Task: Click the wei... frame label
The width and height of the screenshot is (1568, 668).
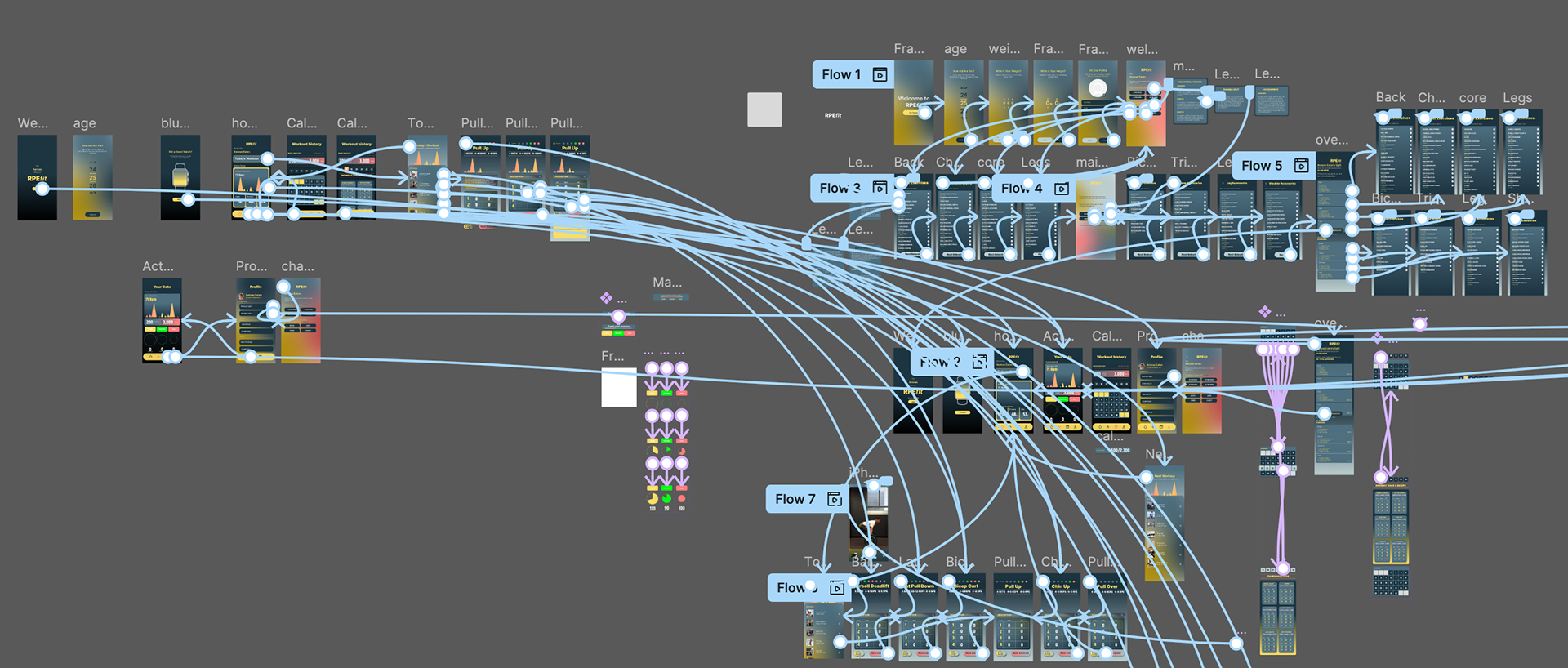Action: [x=1004, y=49]
